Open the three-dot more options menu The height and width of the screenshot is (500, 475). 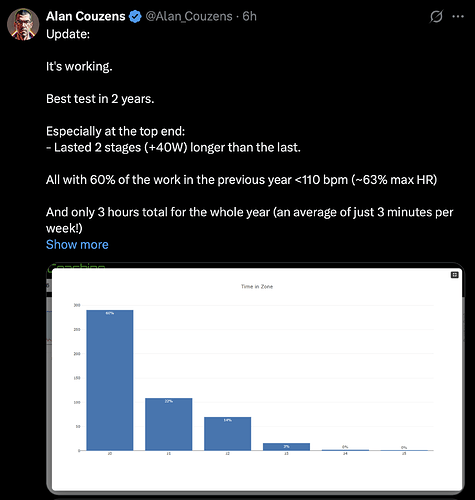pyautogui.click(x=458, y=16)
